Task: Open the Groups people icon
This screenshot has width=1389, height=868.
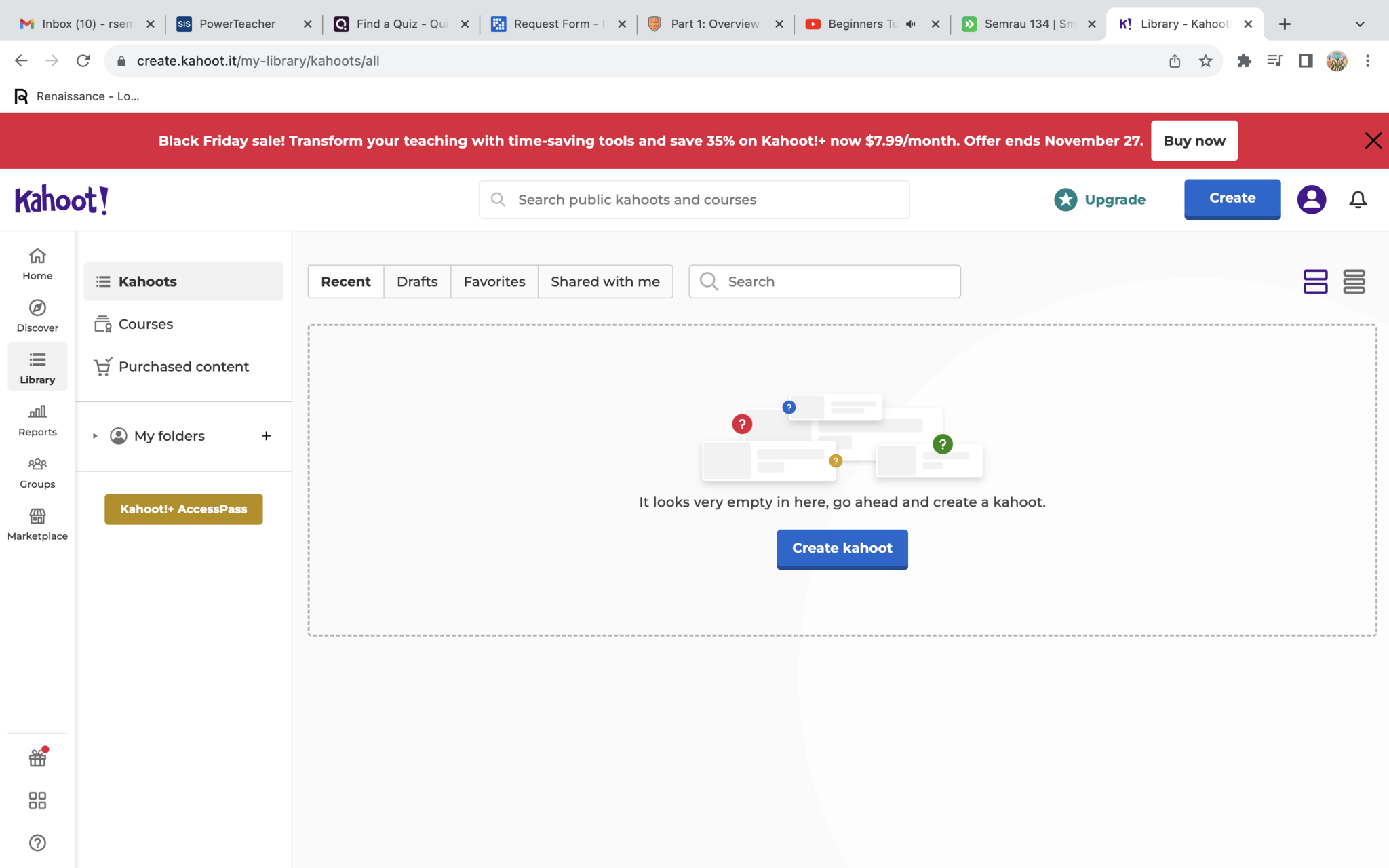Action: [x=37, y=465]
